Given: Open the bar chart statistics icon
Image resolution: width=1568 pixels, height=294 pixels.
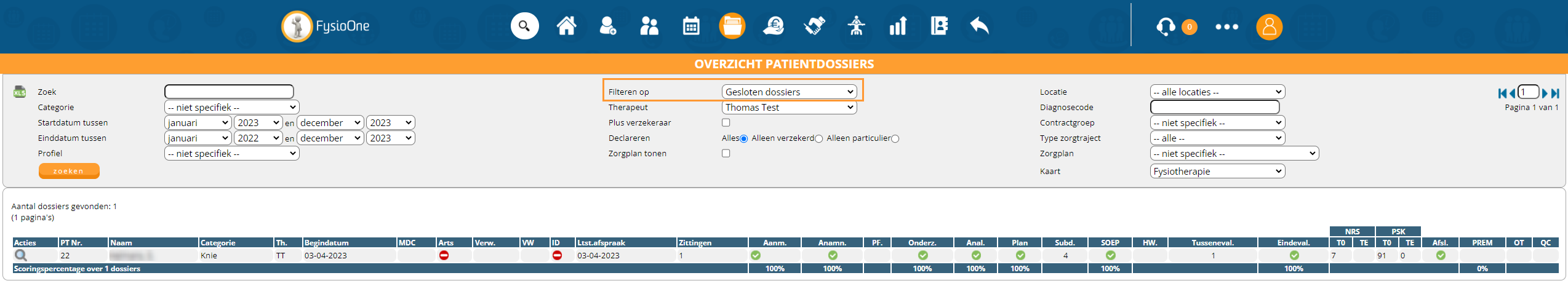Looking at the screenshot, I should coord(898,26).
